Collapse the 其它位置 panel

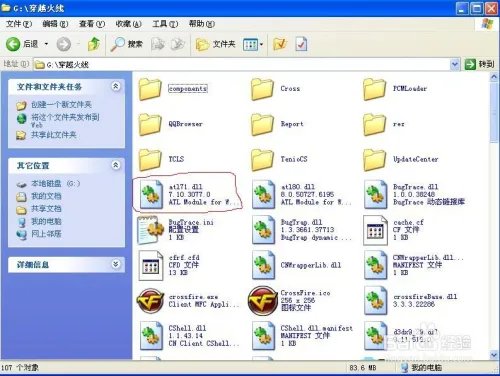point(115,165)
